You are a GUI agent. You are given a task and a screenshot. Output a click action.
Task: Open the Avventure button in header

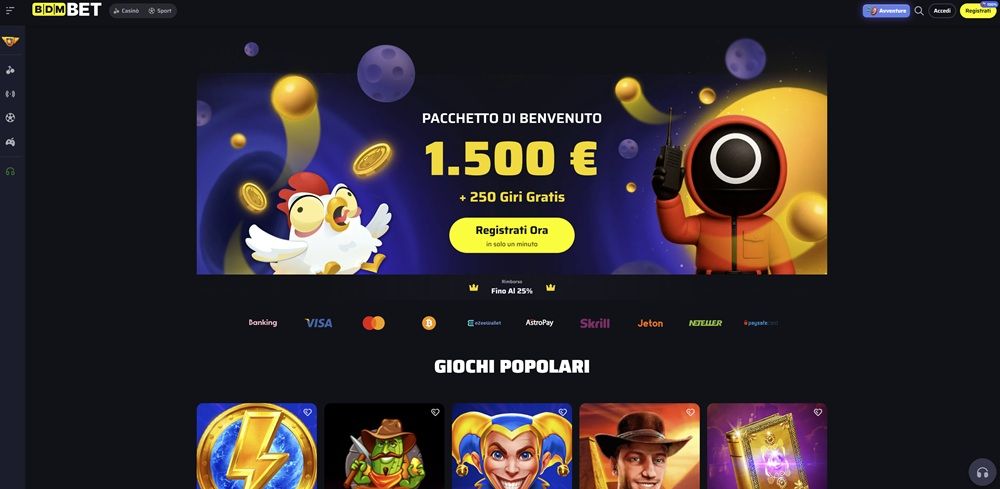tap(886, 11)
